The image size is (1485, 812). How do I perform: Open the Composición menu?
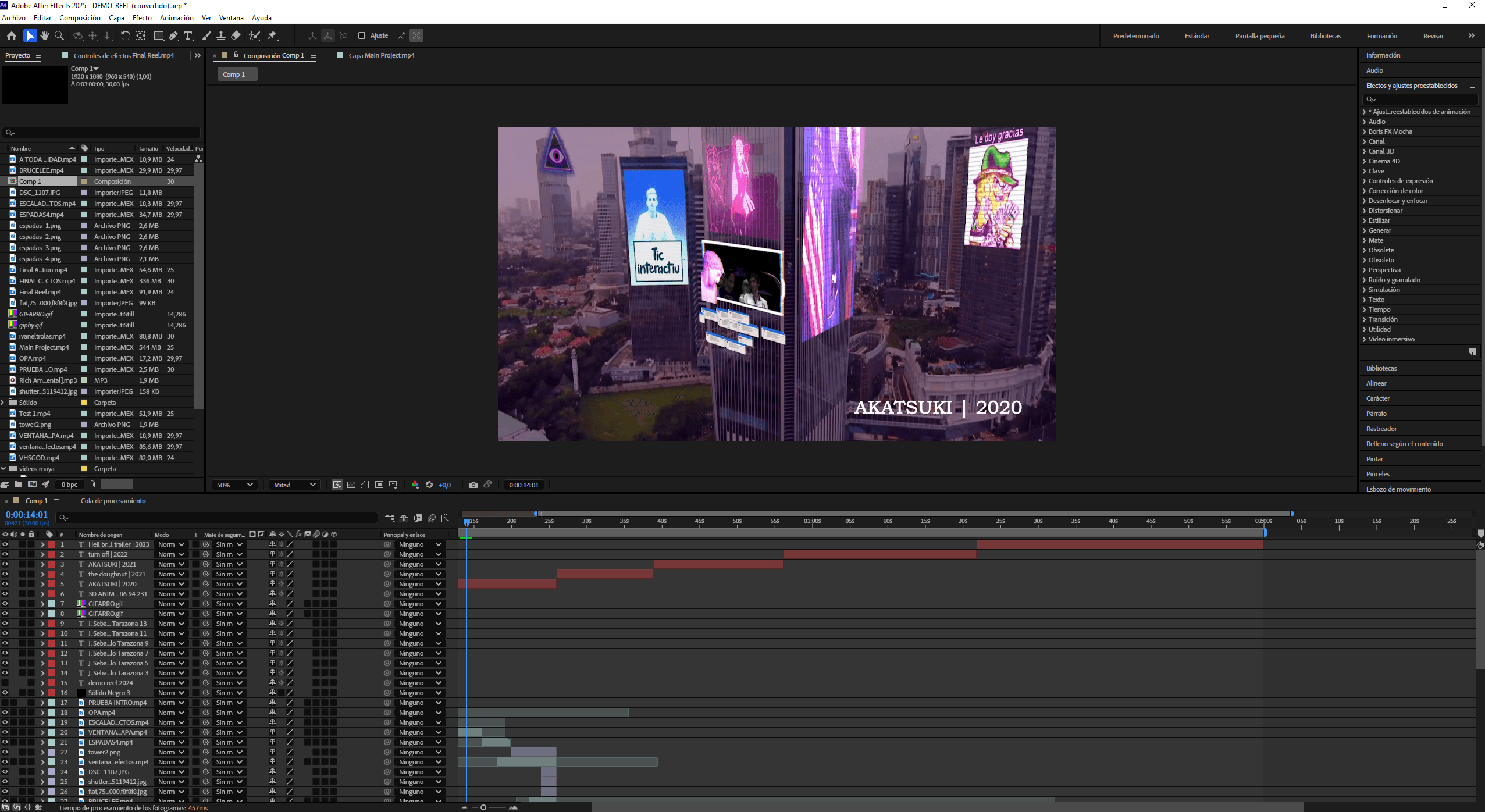coord(80,18)
